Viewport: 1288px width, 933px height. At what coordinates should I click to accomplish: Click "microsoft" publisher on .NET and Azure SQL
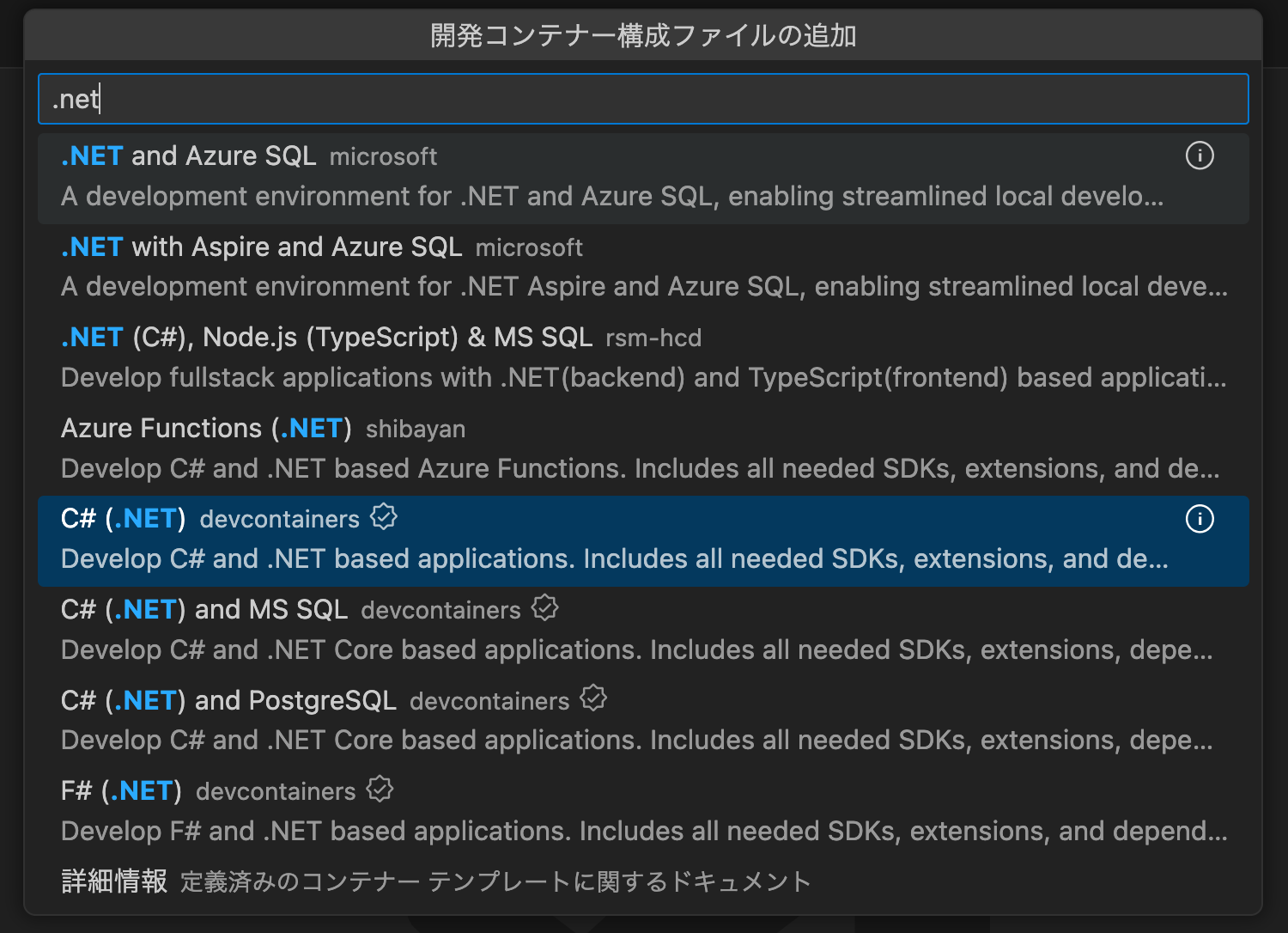click(383, 157)
